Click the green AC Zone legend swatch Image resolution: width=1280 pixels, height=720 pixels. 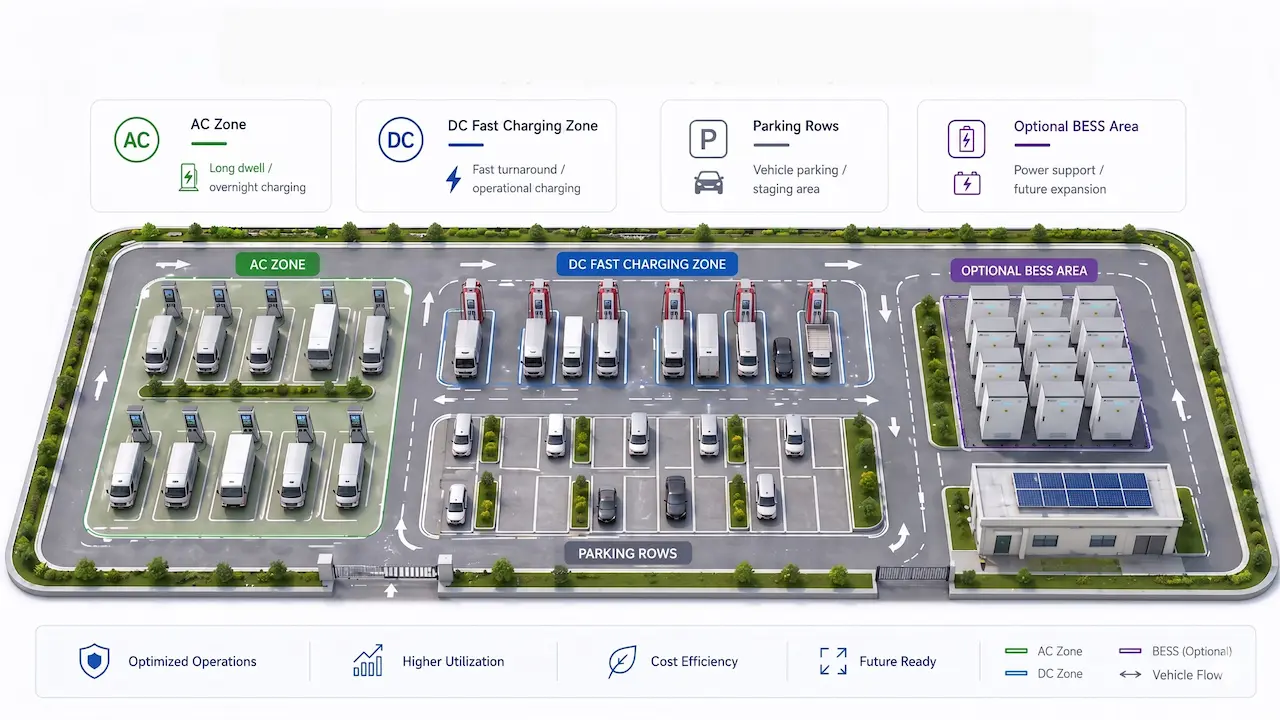click(1016, 651)
